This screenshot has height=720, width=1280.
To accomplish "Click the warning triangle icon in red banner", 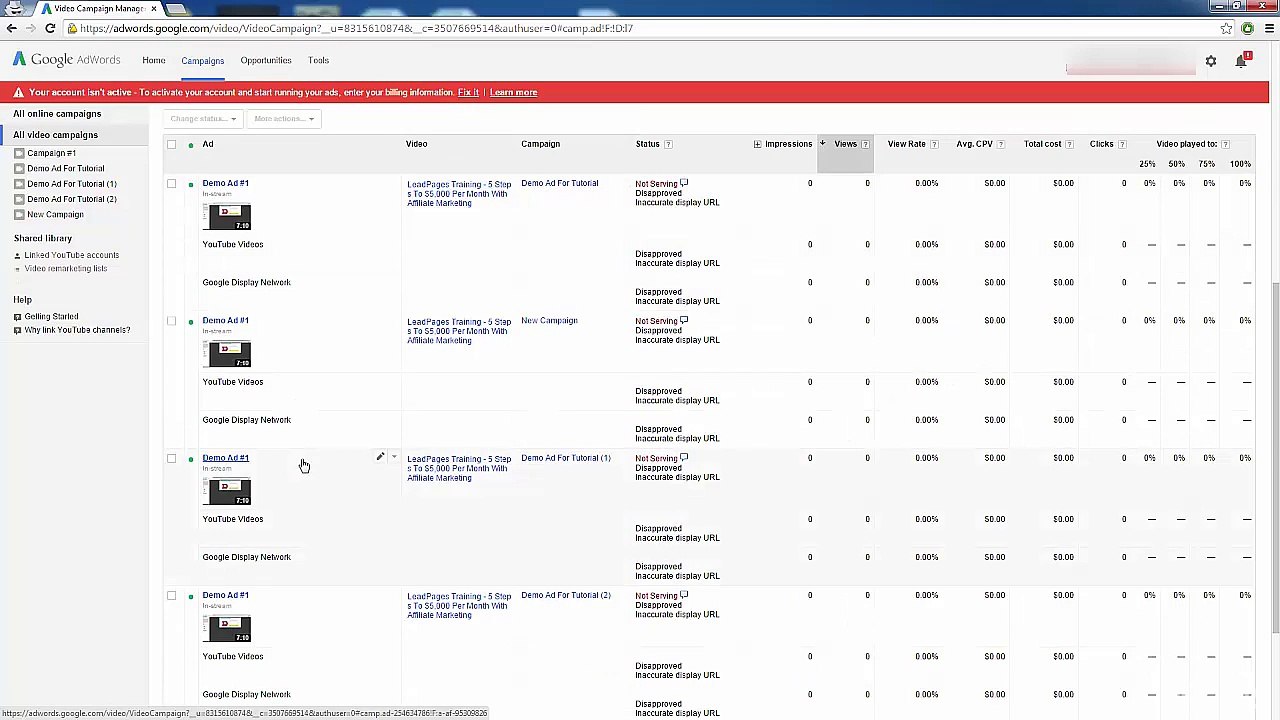I will point(18,92).
